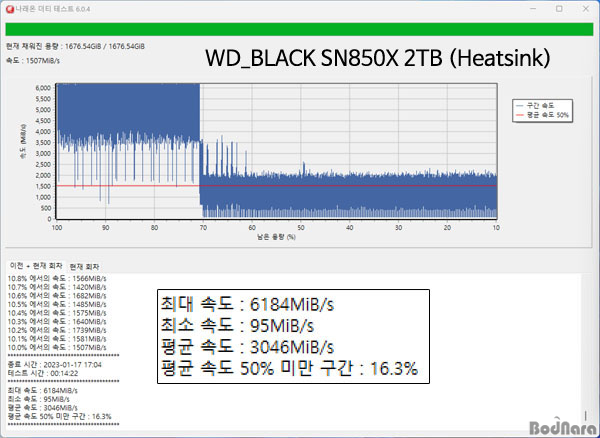Click the 평균 속도 50% legend entry
The height and width of the screenshot is (438, 600).
tap(542, 115)
